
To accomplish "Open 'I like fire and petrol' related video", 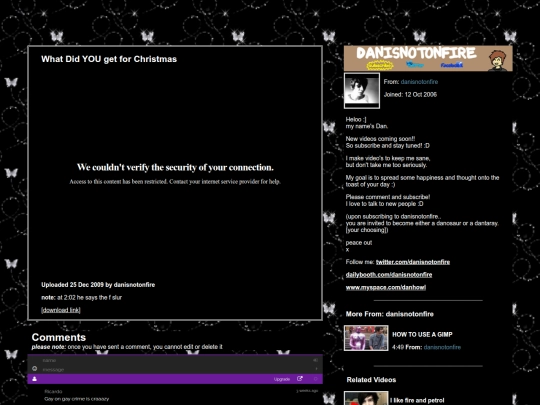I will coord(417,401).
